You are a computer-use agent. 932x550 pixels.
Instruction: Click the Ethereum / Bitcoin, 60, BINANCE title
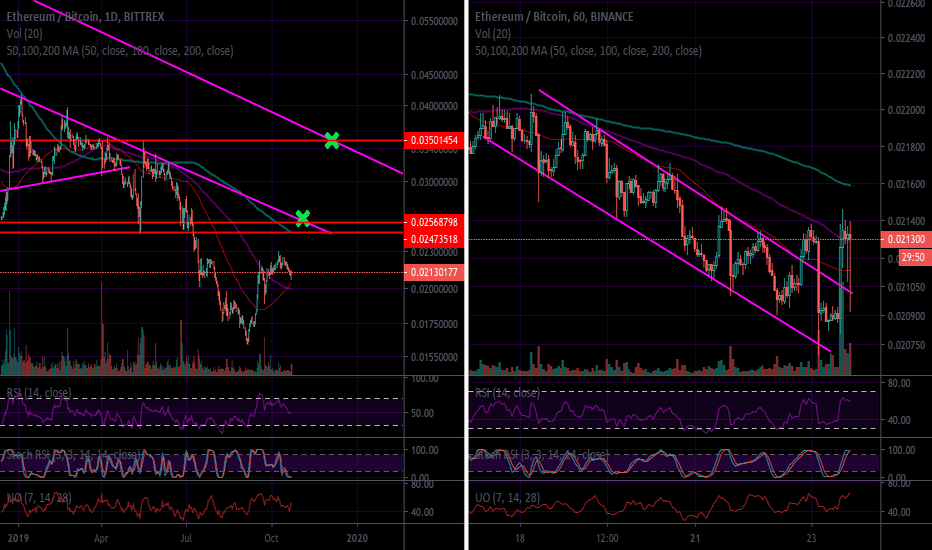click(x=554, y=17)
